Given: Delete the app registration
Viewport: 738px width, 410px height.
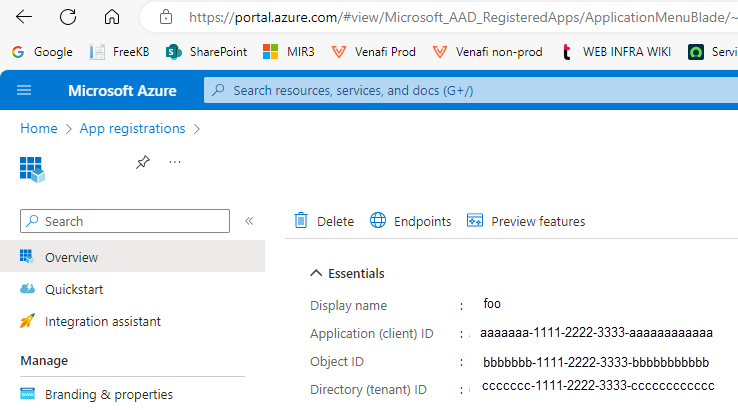Looking at the screenshot, I should tap(324, 221).
